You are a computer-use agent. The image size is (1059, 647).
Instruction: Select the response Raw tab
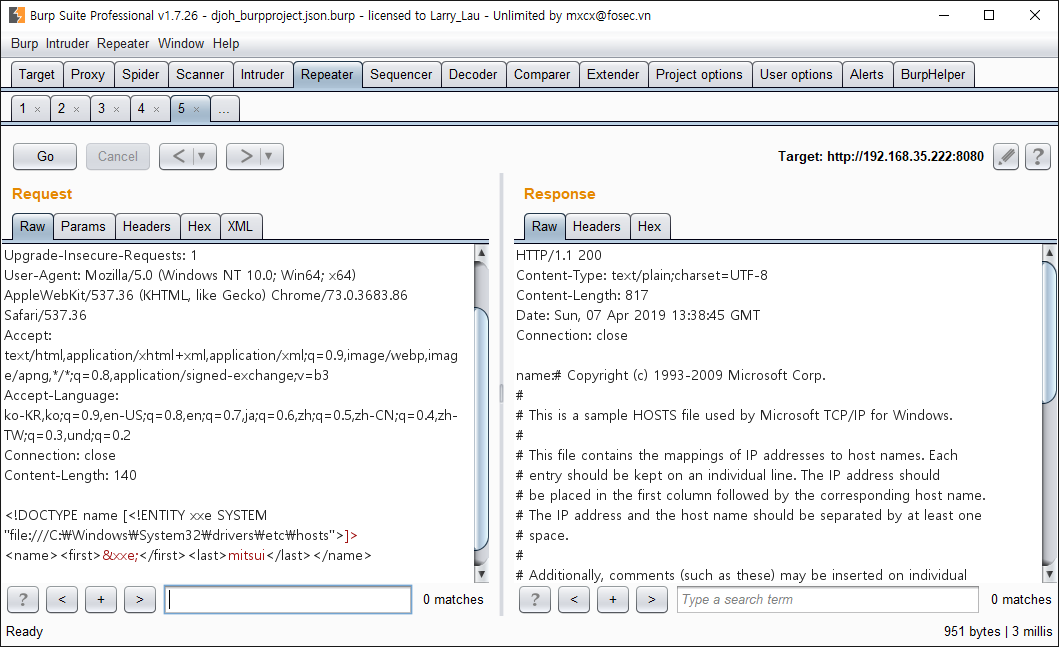pyautogui.click(x=544, y=226)
